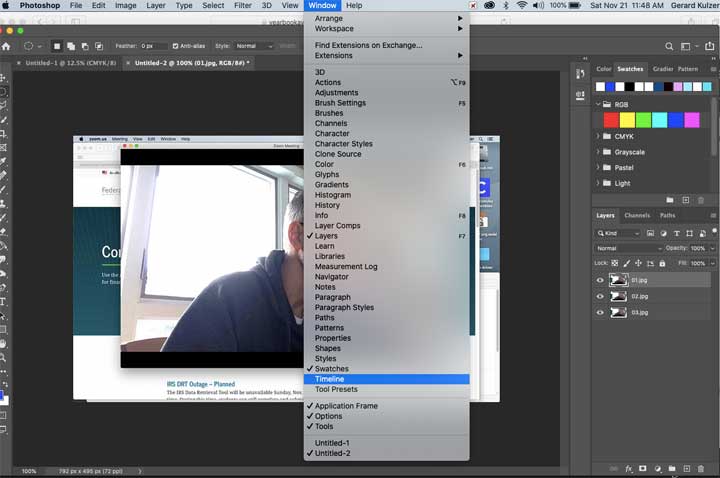Click the Feather value field
The image size is (720, 478).
point(153,46)
